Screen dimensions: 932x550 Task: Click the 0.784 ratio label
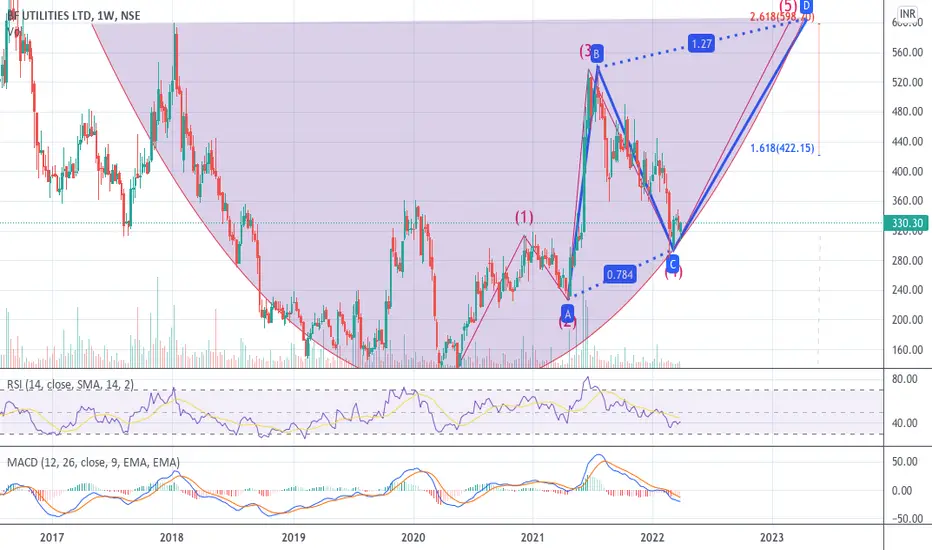[619, 274]
